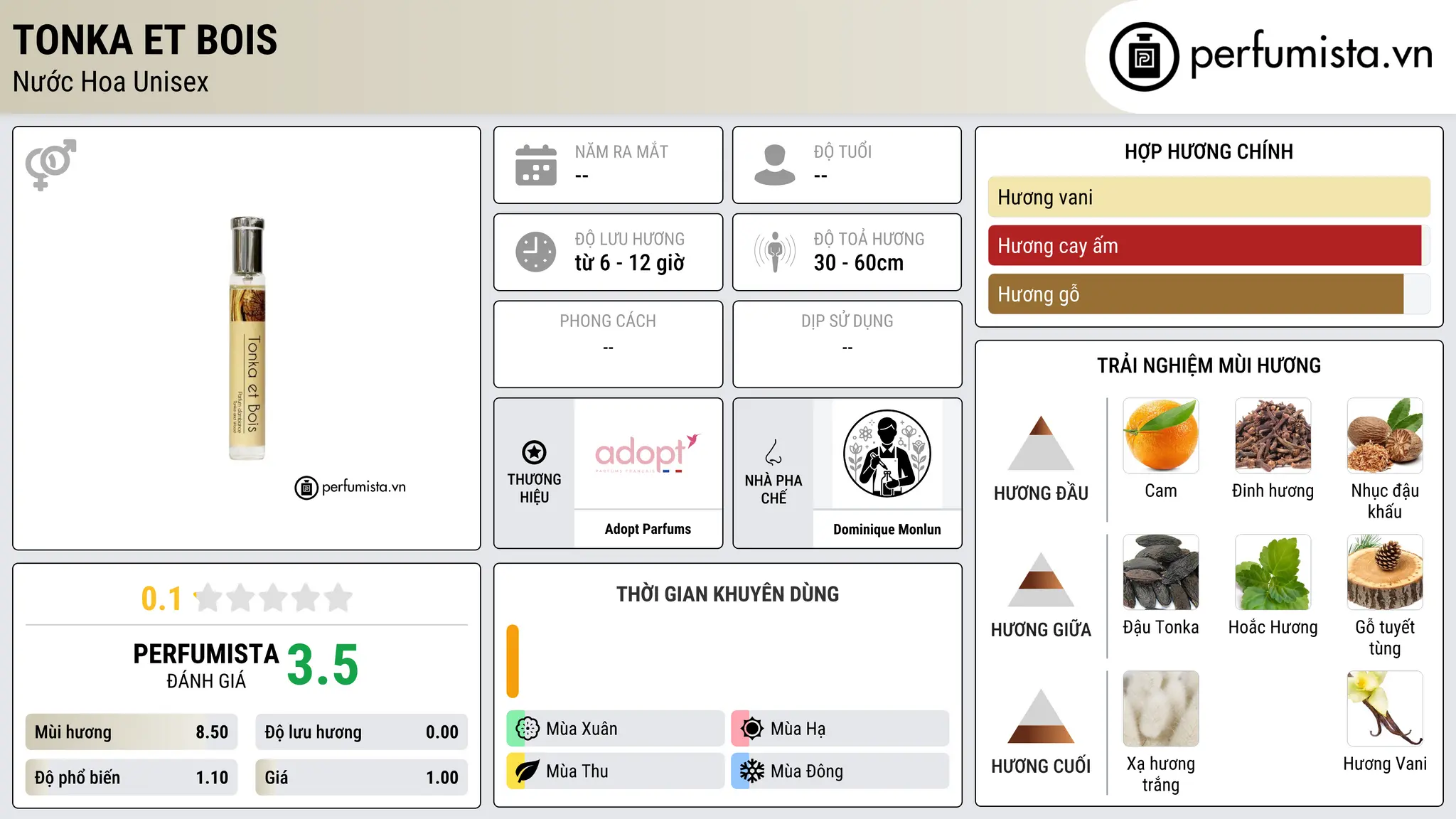Click the calendar icon beside Năm ra mắt
The image size is (1456, 819).
coord(536,165)
